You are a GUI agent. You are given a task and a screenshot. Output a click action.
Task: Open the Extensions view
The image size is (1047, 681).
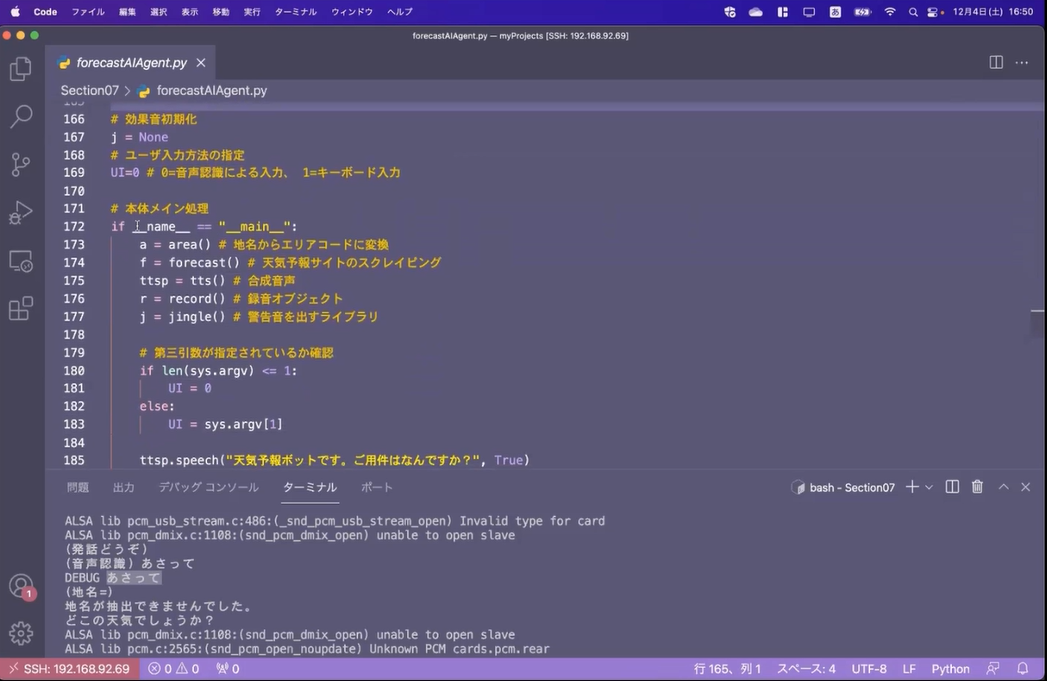(21, 309)
